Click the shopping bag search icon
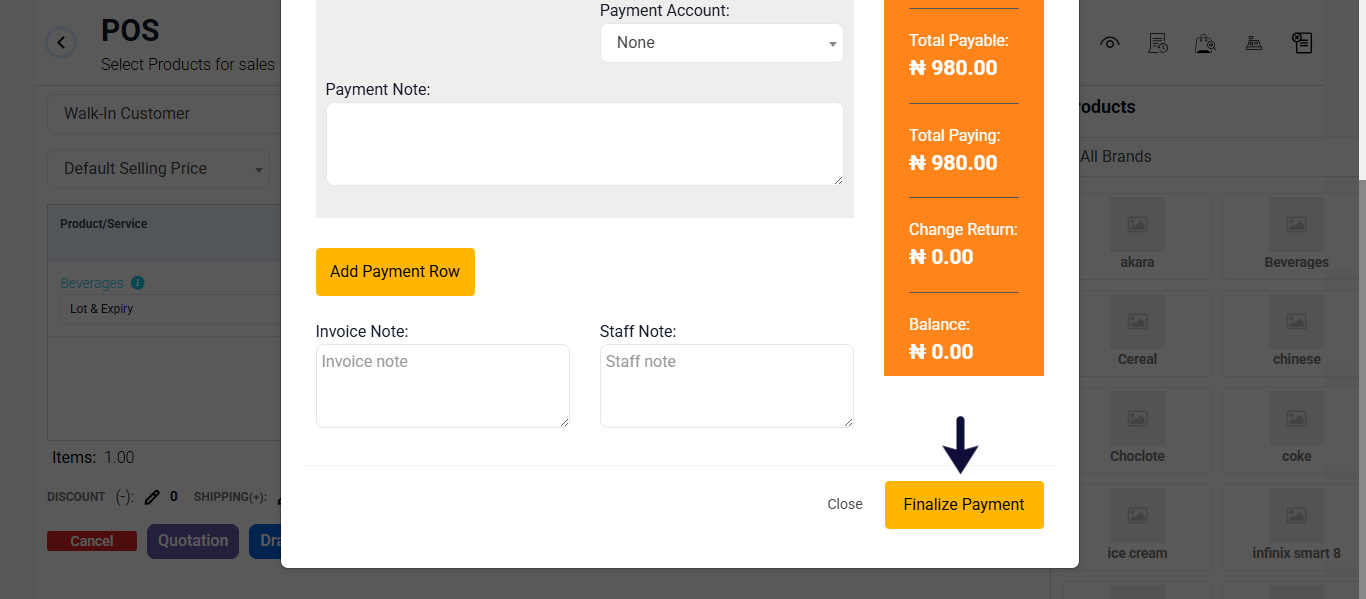This screenshot has width=1366, height=599. click(1205, 43)
